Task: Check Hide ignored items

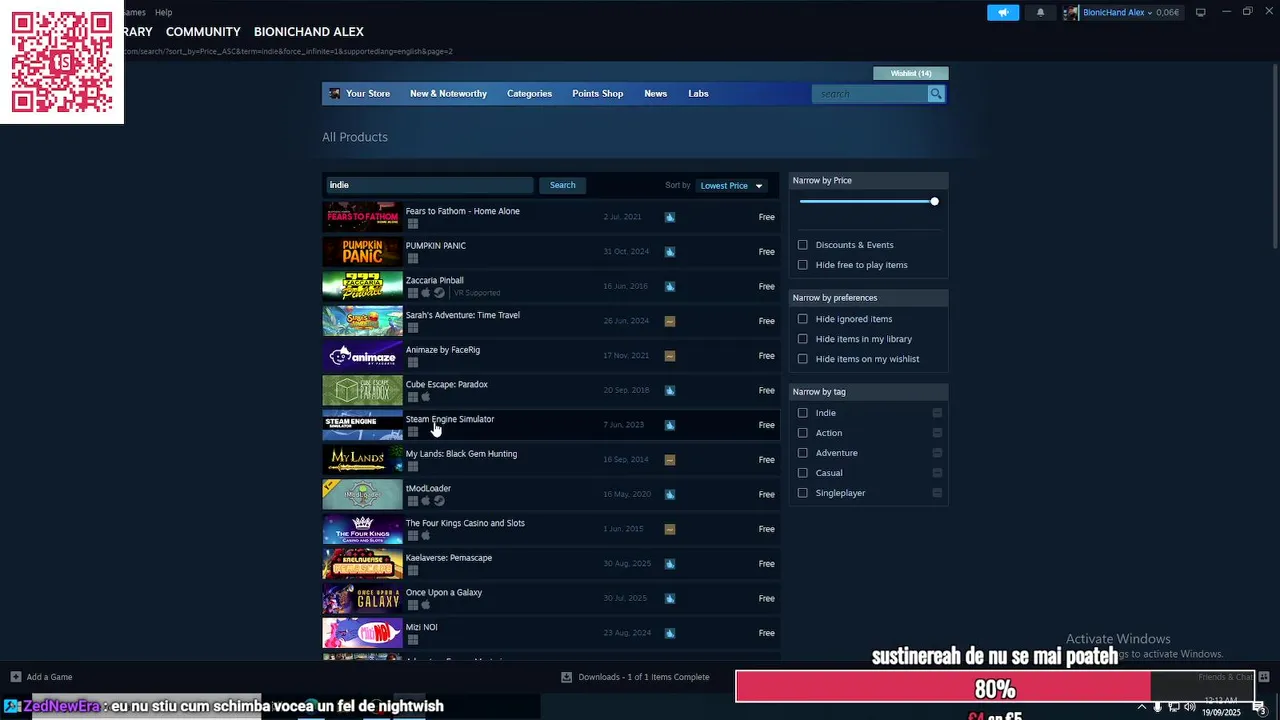Action: tap(802, 319)
